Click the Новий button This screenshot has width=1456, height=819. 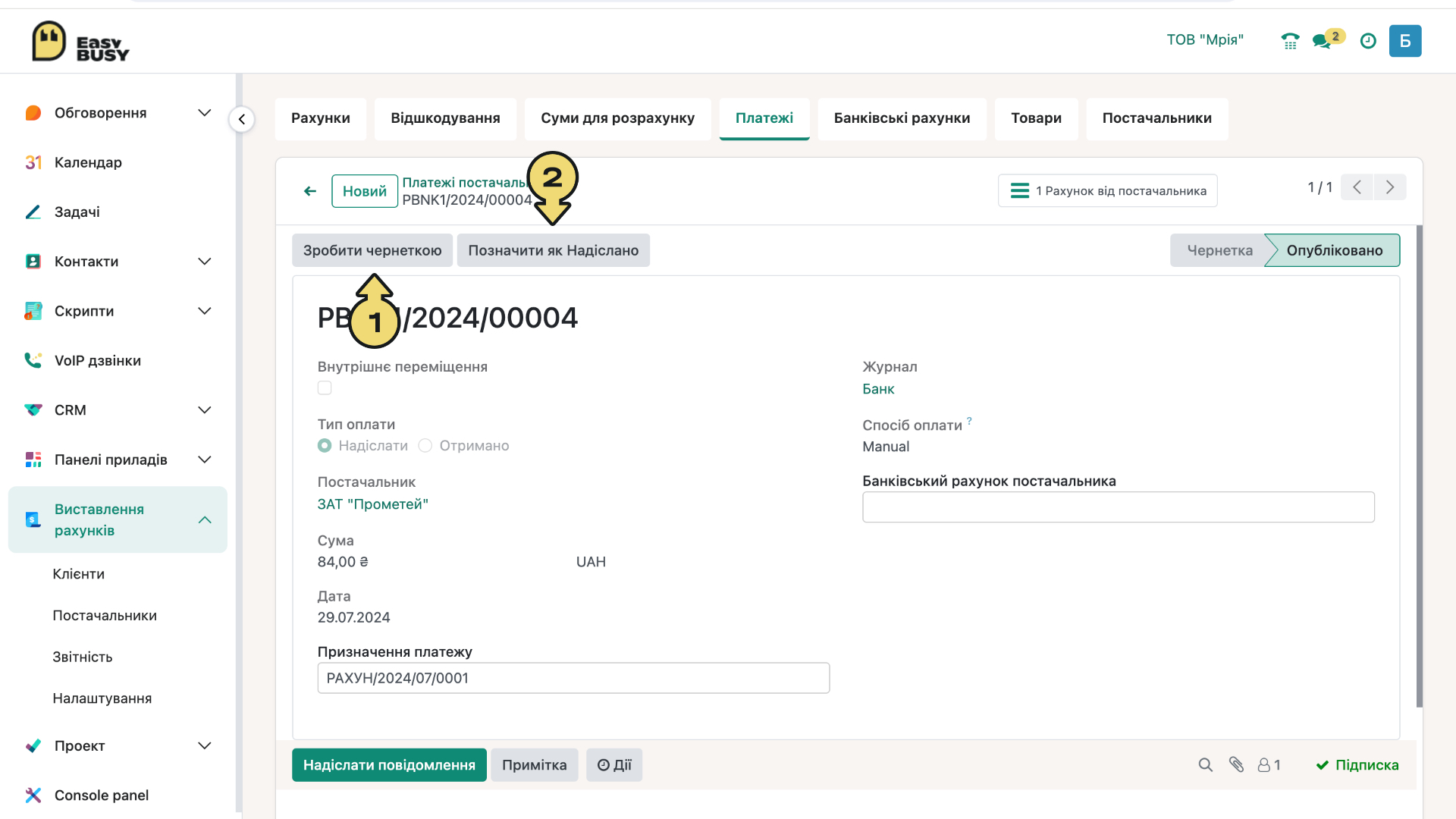click(365, 191)
